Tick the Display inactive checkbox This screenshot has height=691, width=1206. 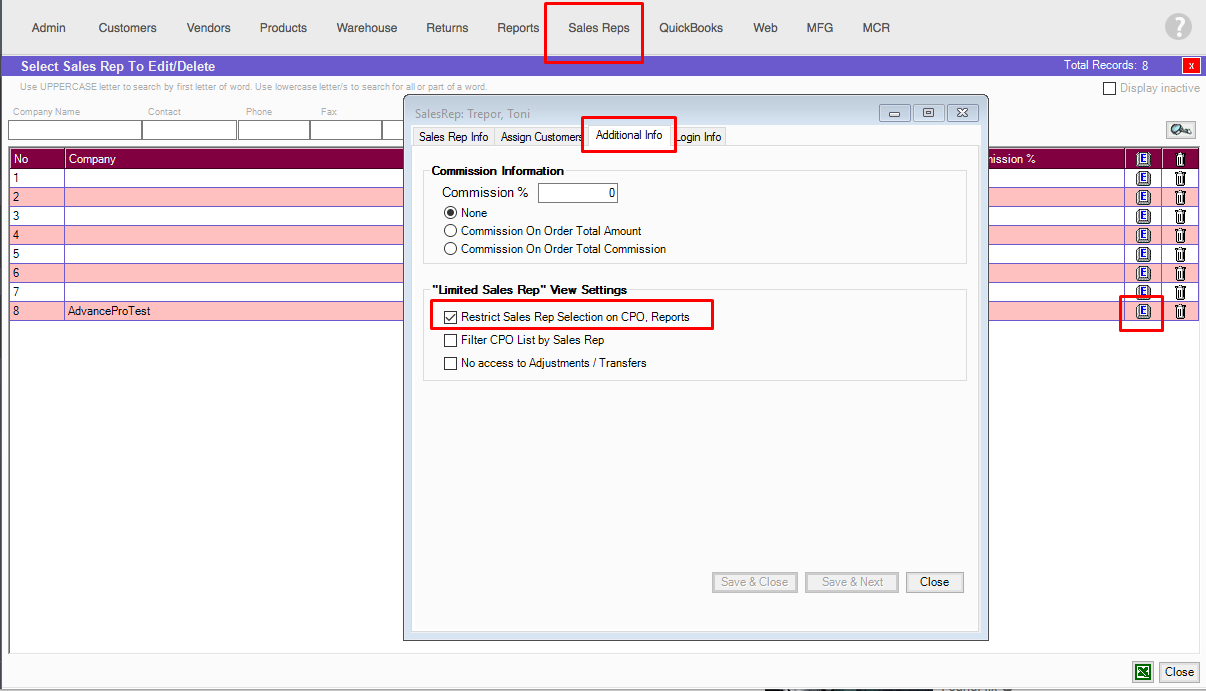(1109, 88)
